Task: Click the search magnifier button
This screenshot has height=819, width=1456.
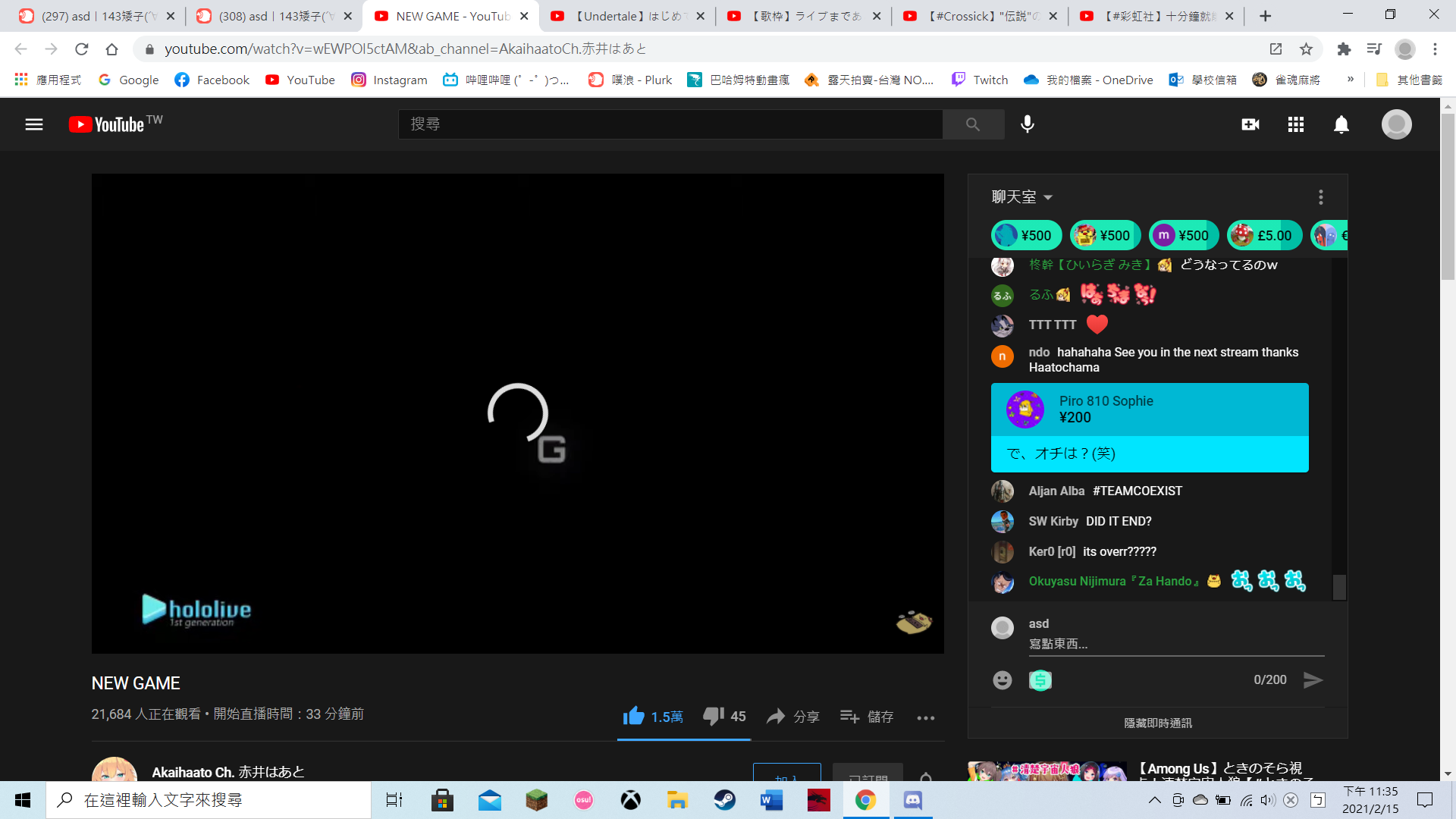Action: pyautogui.click(x=973, y=124)
